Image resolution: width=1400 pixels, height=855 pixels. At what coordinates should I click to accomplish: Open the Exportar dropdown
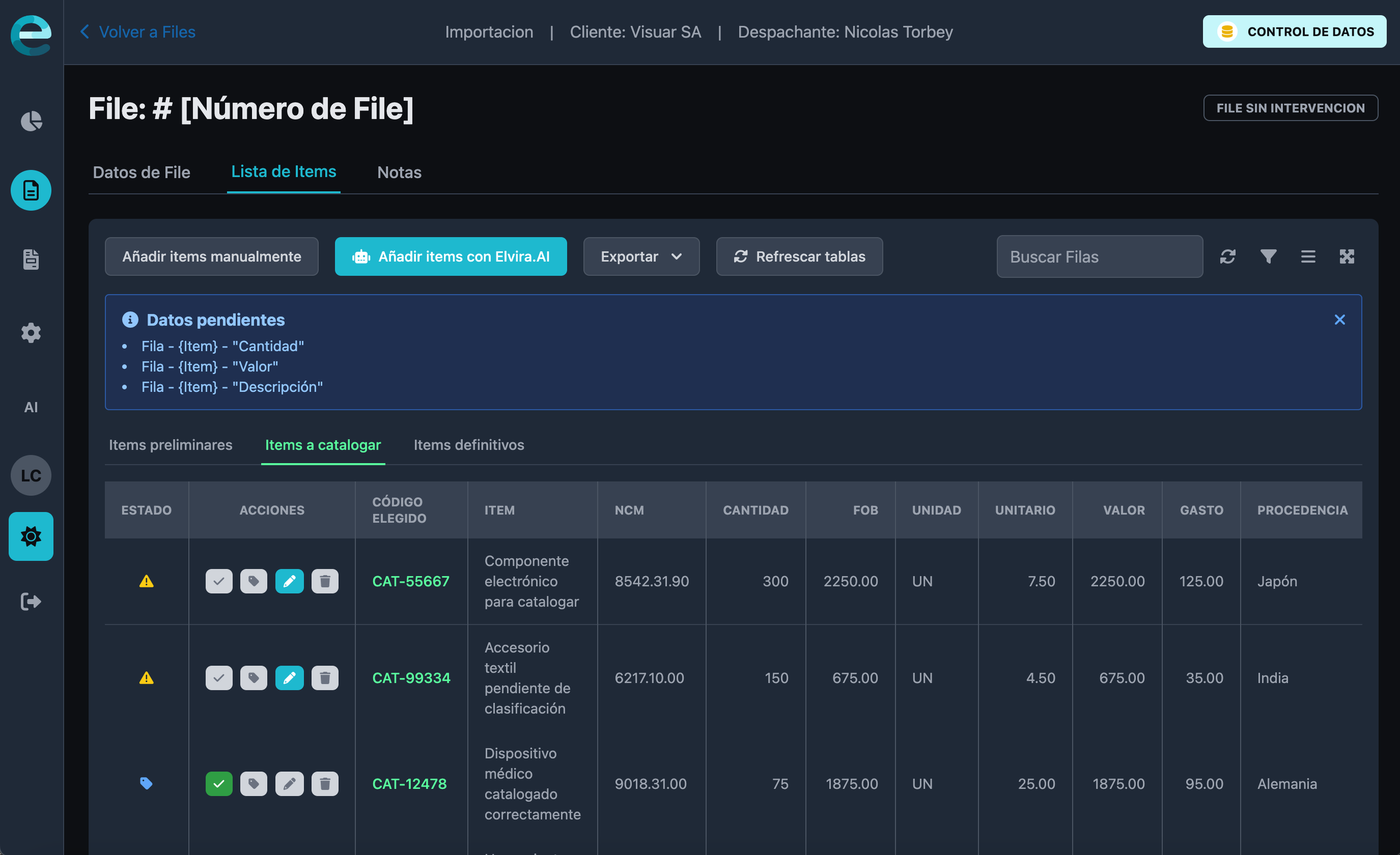(641, 256)
